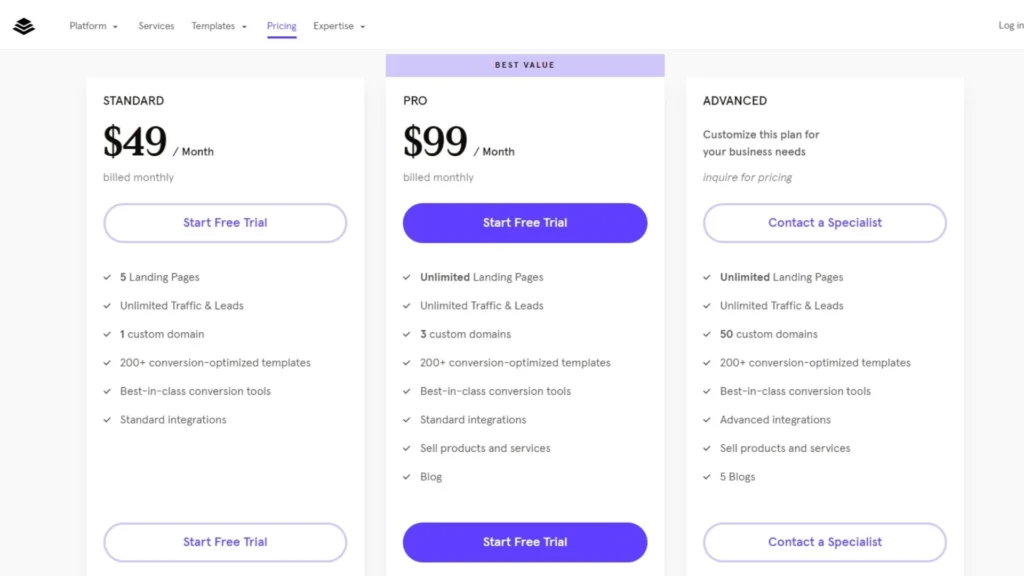Click the checkmark next to Standard integrations
The height and width of the screenshot is (576, 1024).
107,420
